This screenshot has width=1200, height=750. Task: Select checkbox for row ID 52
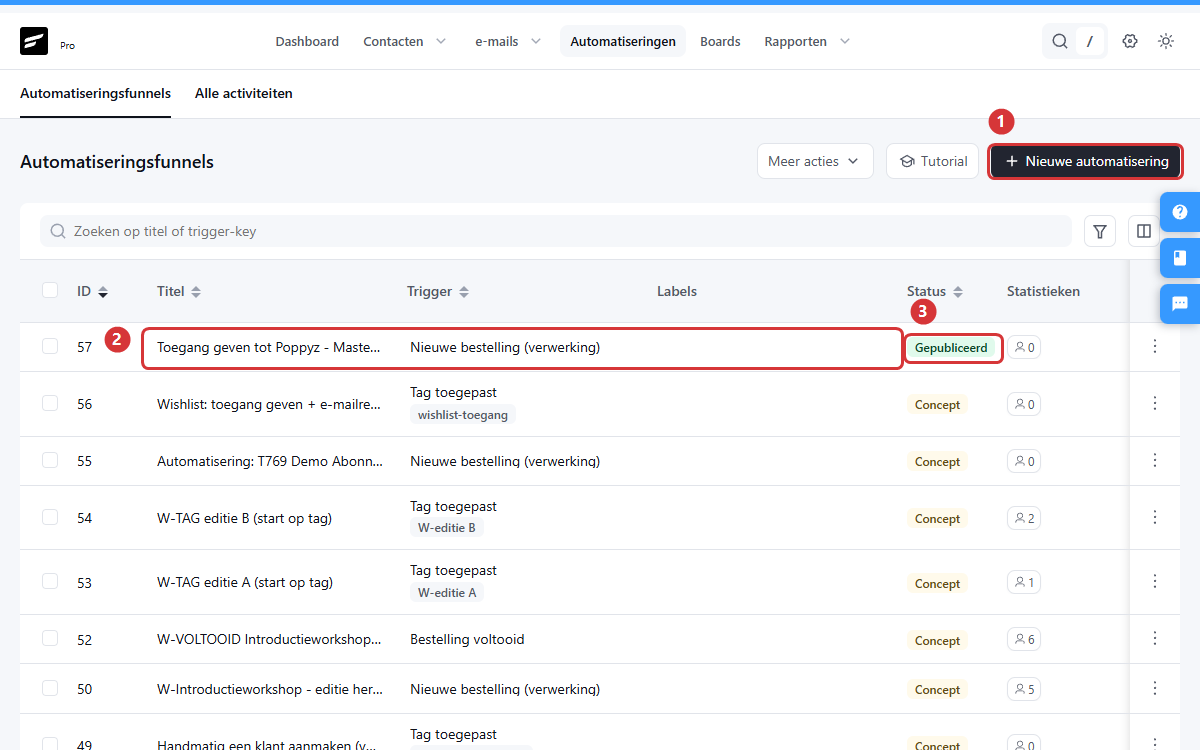(50, 638)
